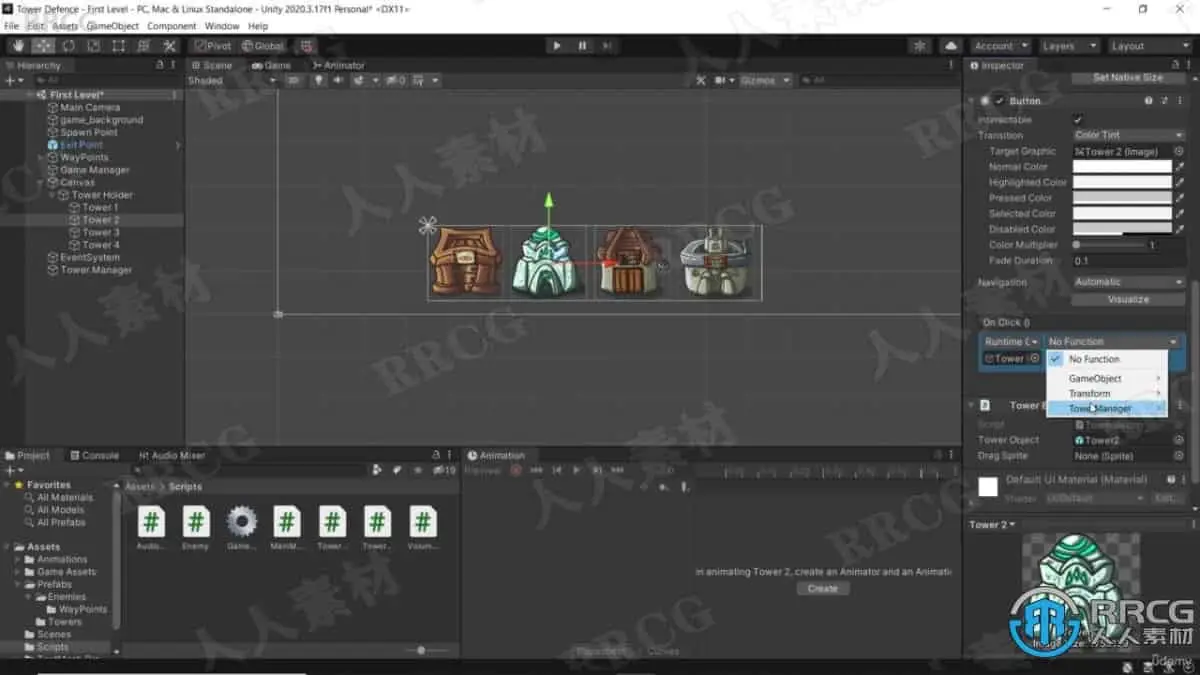Toggle Global handle rotation button
The width and height of the screenshot is (1200, 675).
pyautogui.click(x=263, y=45)
